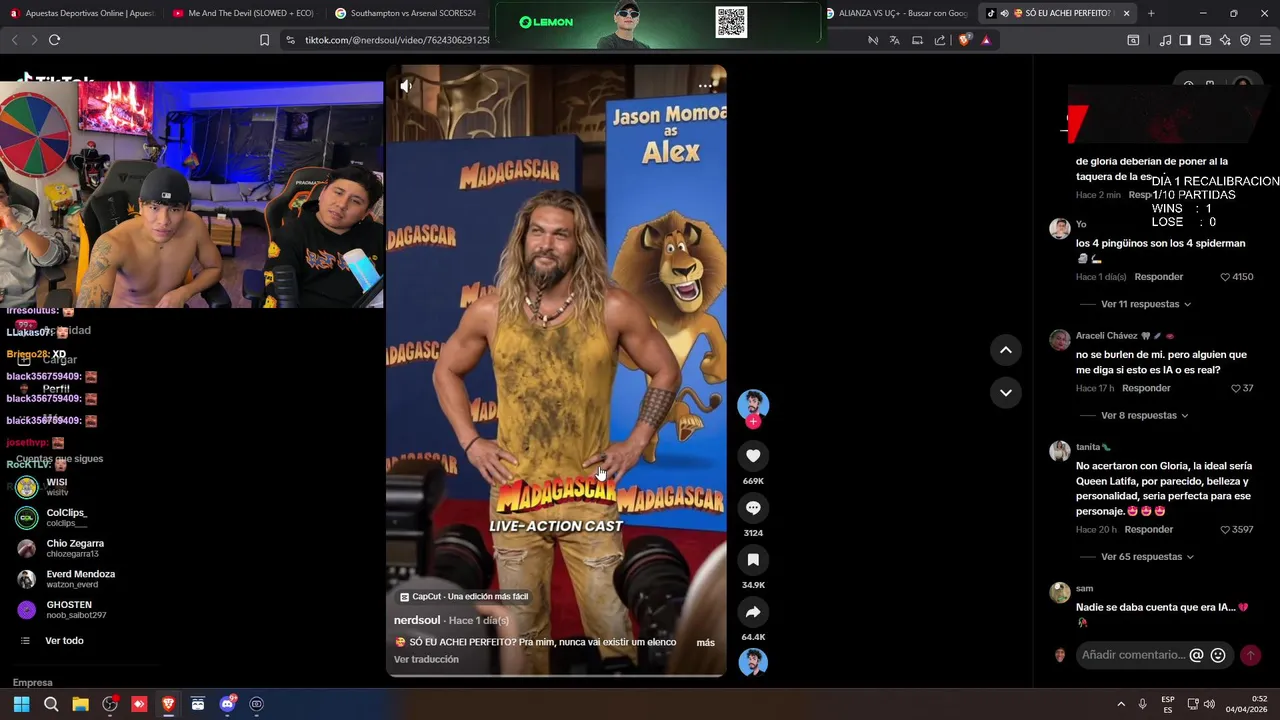1280x720 pixels.
Task: Go to the next video with down arrow
Action: [x=1005, y=392]
